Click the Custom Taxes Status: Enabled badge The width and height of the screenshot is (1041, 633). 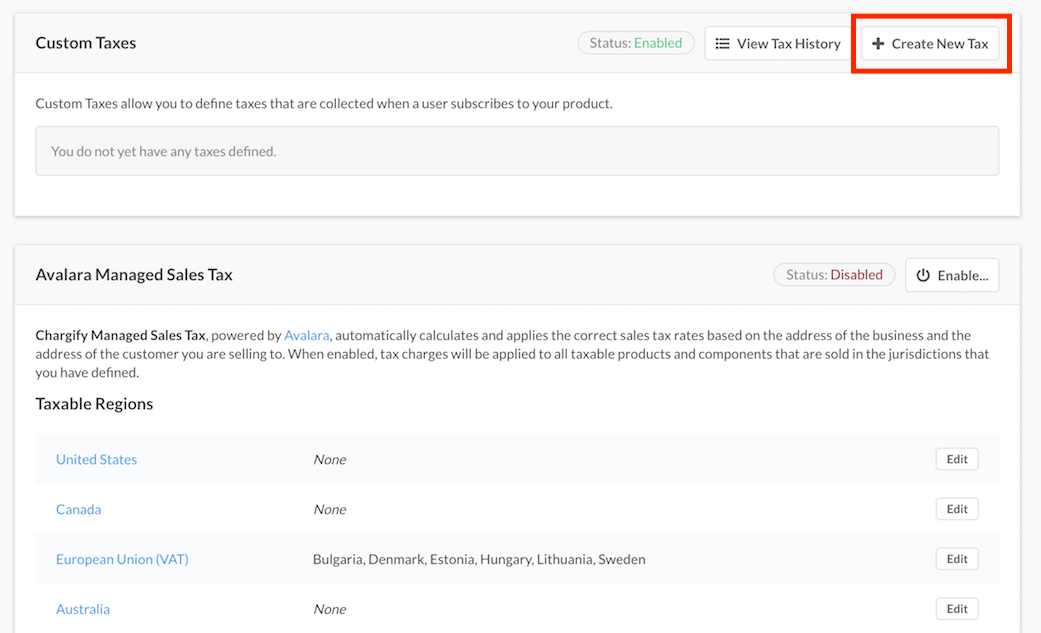[636, 43]
